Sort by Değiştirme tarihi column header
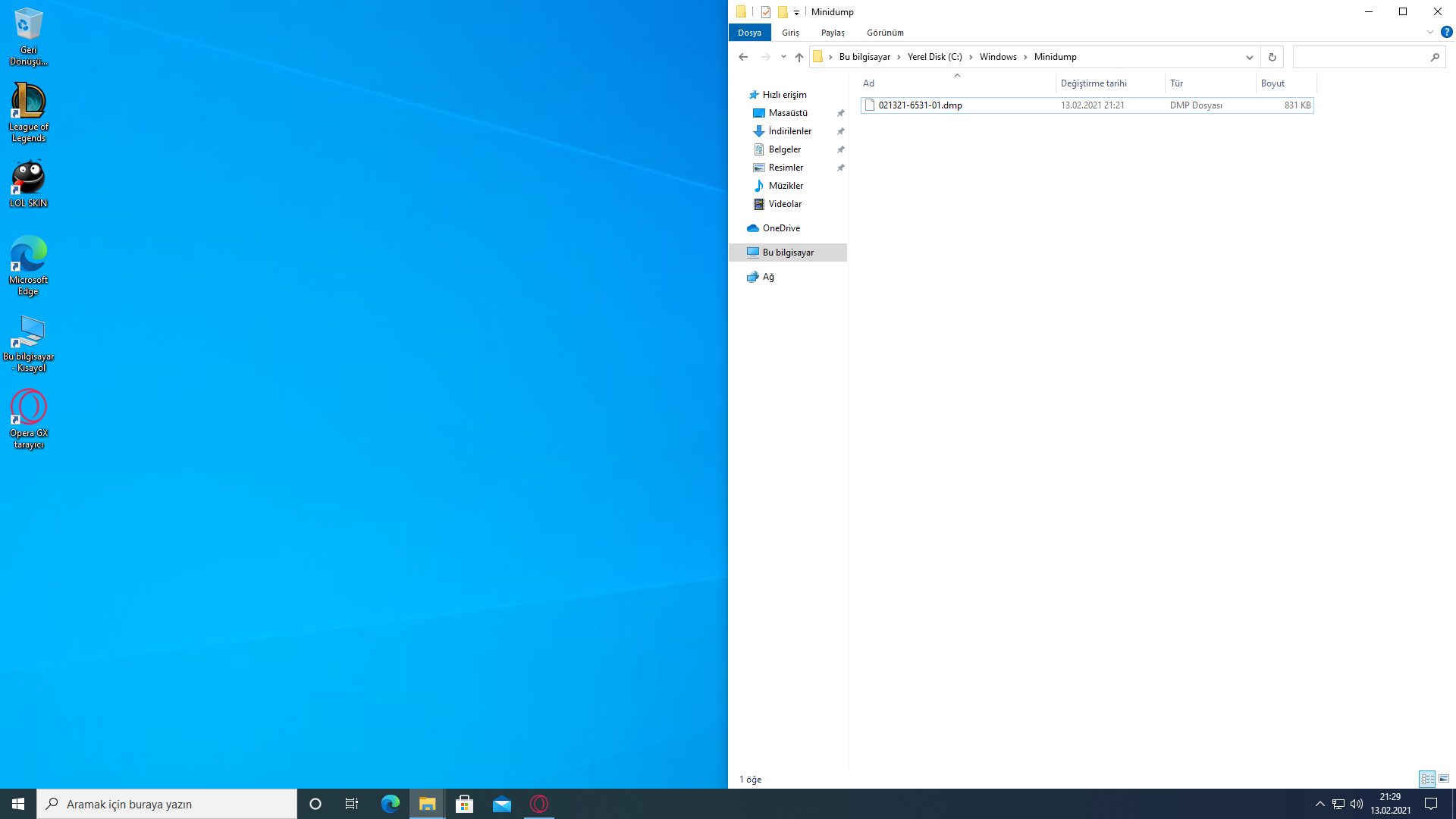Image resolution: width=1456 pixels, height=819 pixels. click(1094, 83)
